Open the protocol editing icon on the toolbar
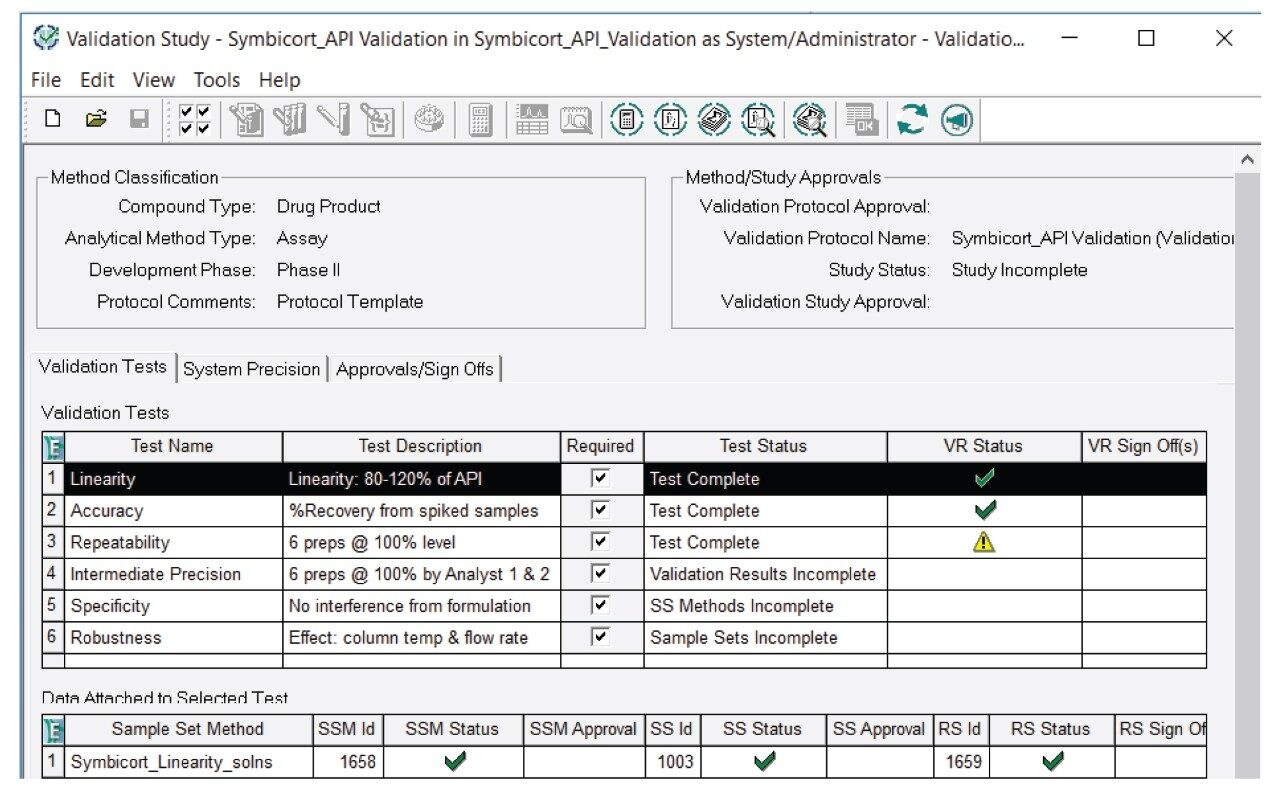 pyautogui.click(x=248, y=119)
